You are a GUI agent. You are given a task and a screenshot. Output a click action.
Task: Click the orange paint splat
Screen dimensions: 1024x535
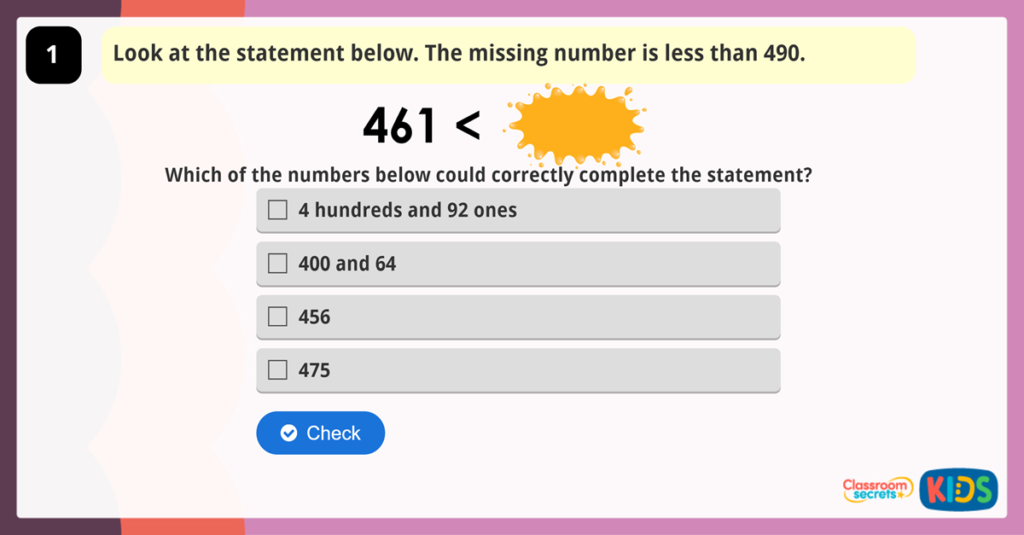pos(574,126)
